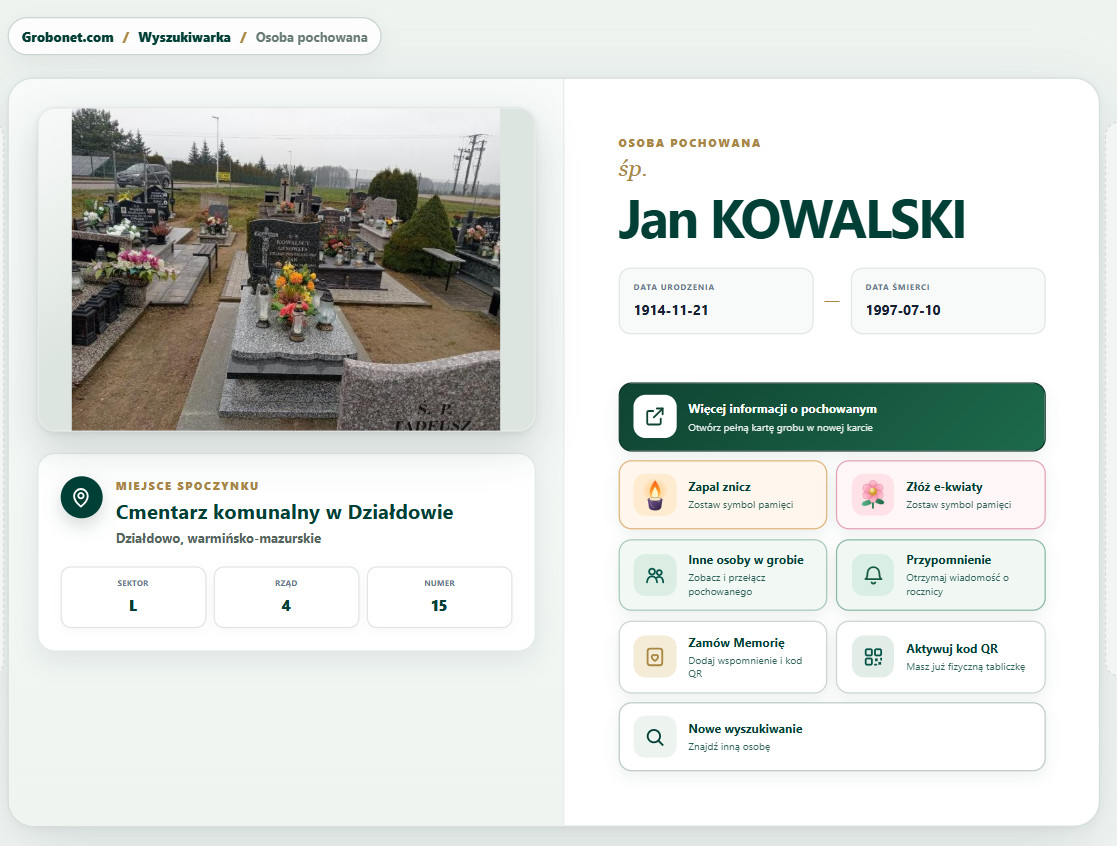Click the Rząd 4 box
This screenshot has width=1117, height=846.
(x=286, y=597)
